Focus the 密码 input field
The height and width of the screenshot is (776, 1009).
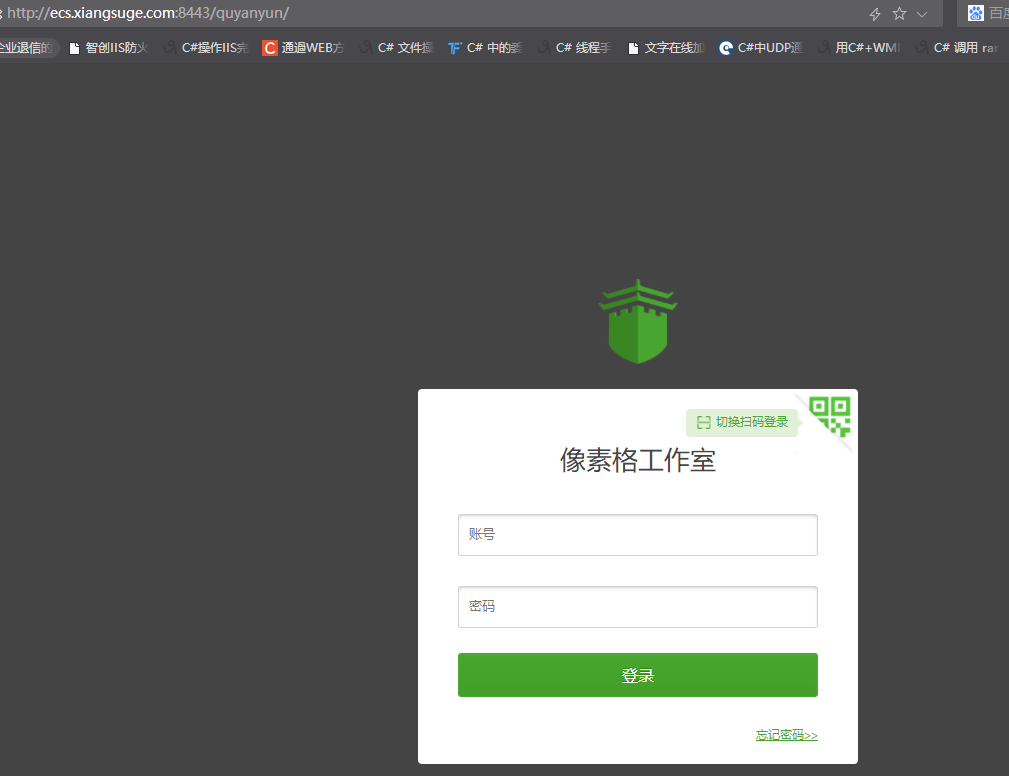coord(637,607)
